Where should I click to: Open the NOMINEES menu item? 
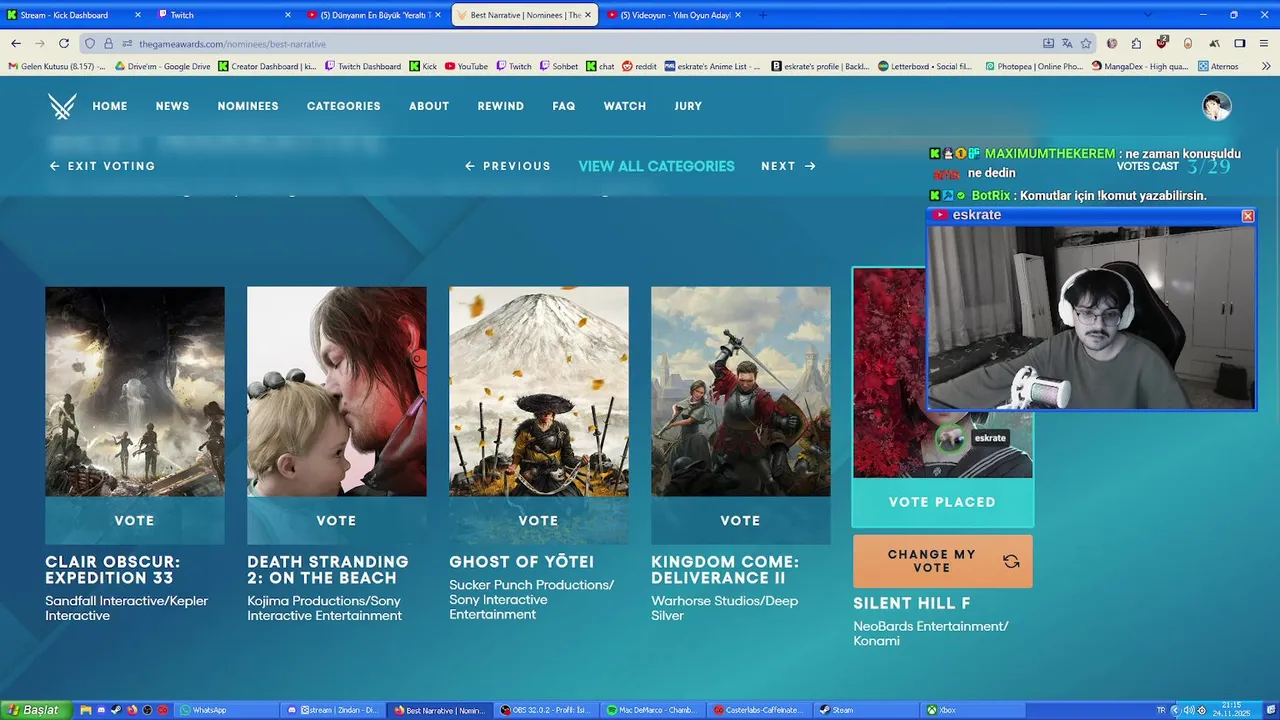(248, 106)
